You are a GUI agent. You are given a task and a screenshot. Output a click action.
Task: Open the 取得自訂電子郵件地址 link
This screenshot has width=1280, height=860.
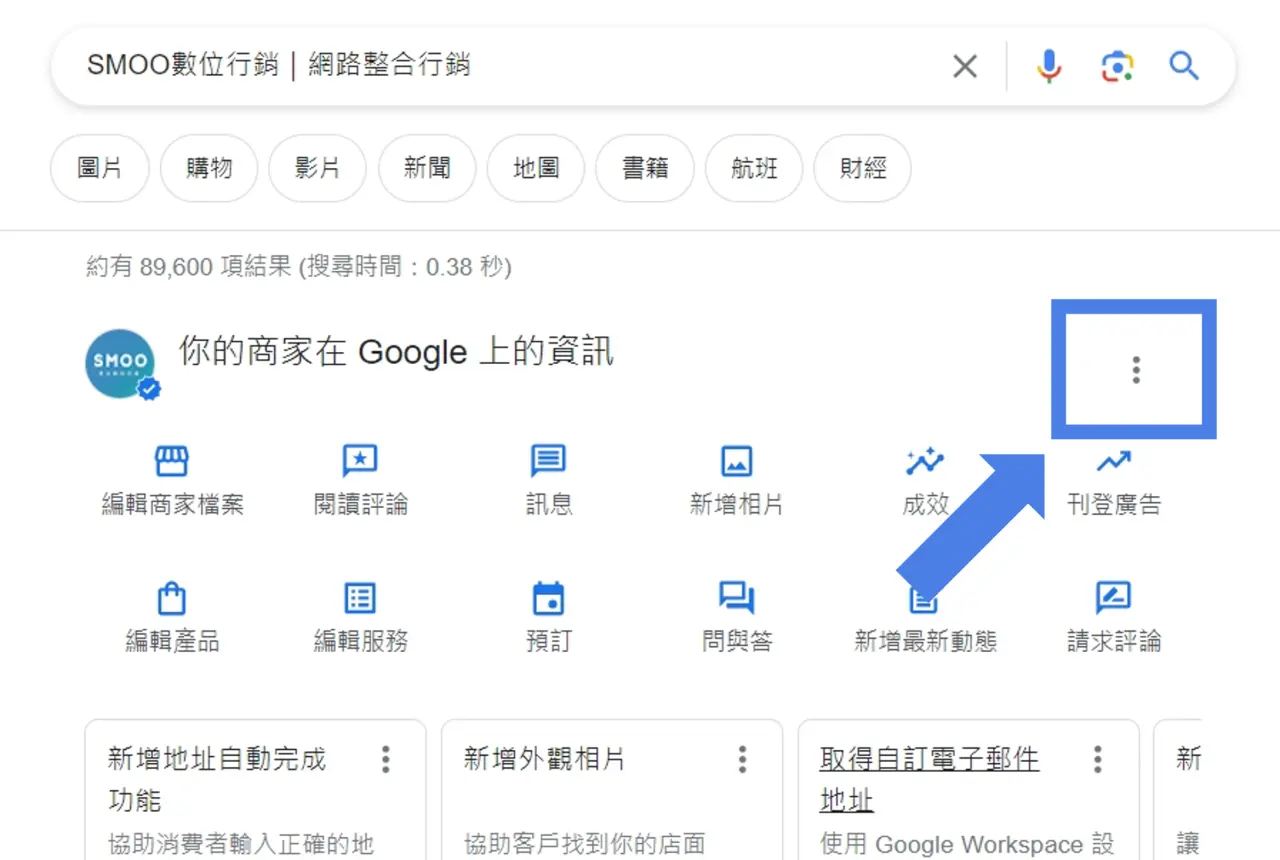[929, 780]
